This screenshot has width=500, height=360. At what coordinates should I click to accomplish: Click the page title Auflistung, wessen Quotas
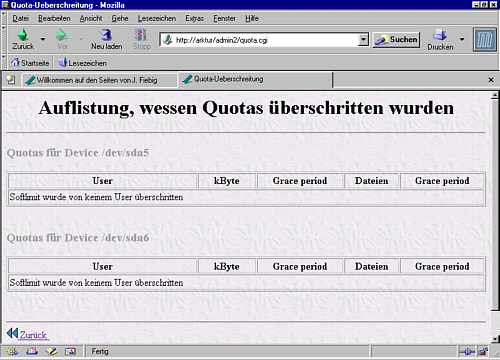coord(246,108)
